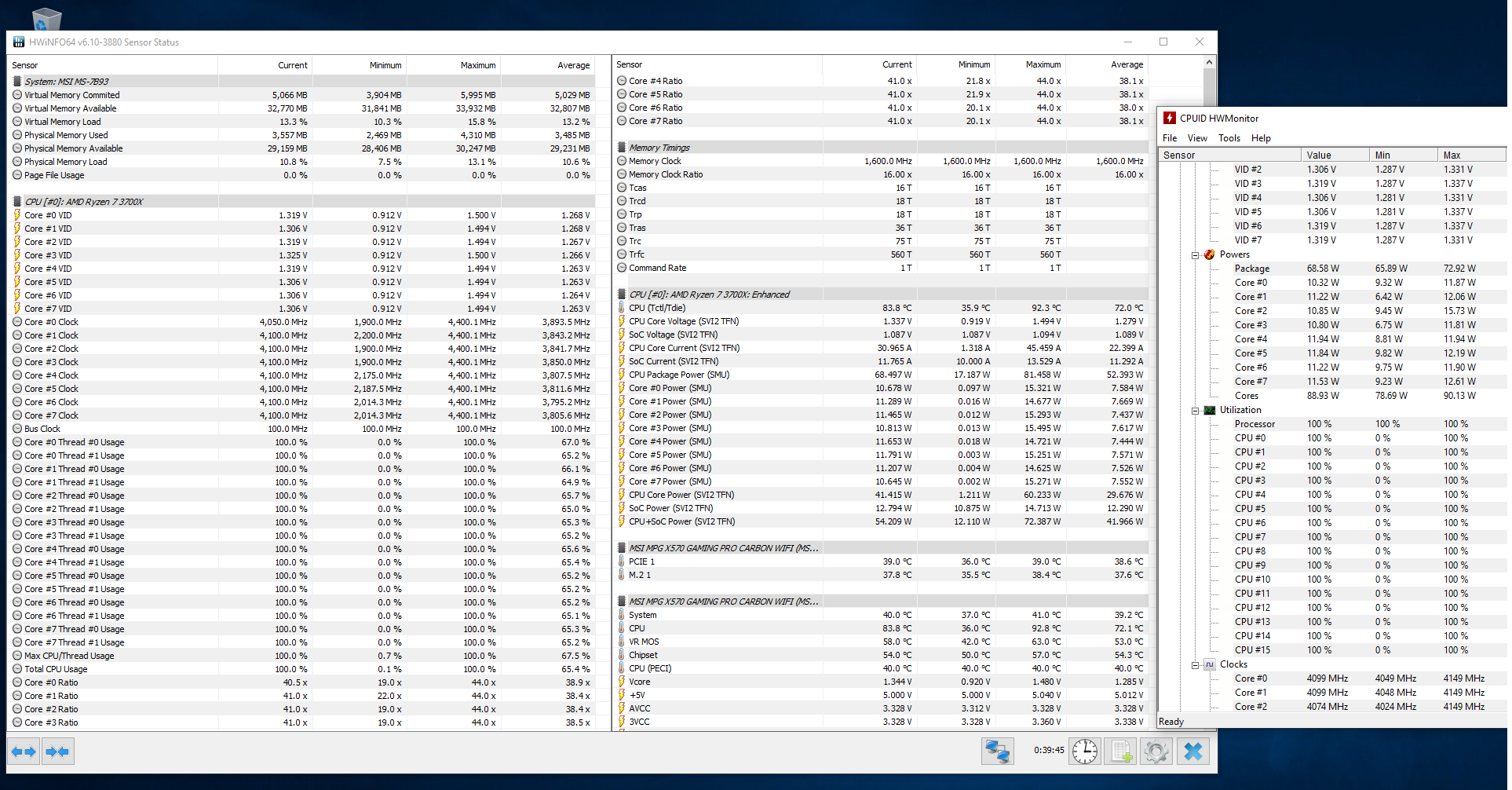Click the Recycle Bin icon on the desktop
Image resolution: width=1512 pixels, height=790 pixels.
pyautogui.click(x=46, y=19)
